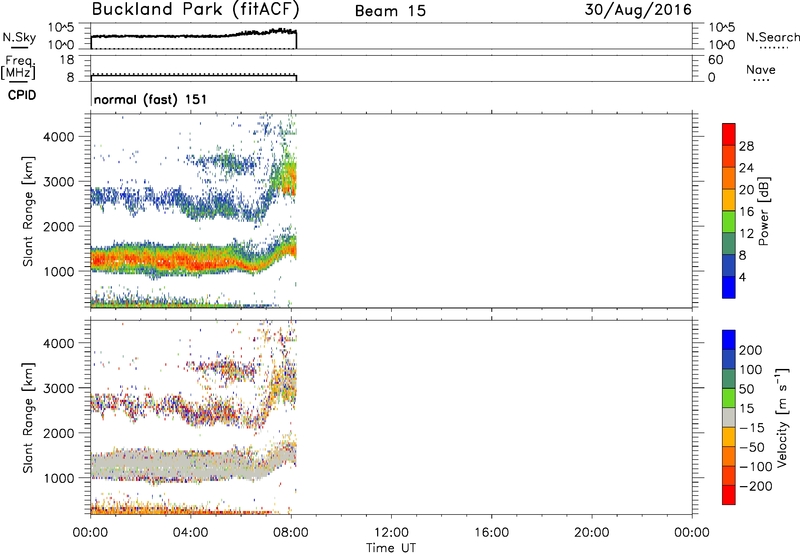This screenshot has height=554, width=800.
Task: Click the 'Buckland Park (fitACF)' title
Action: 195,10
